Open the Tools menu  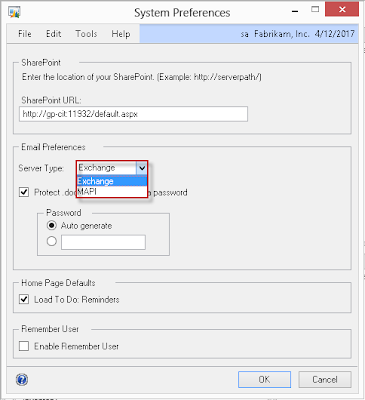pos(86,34)
